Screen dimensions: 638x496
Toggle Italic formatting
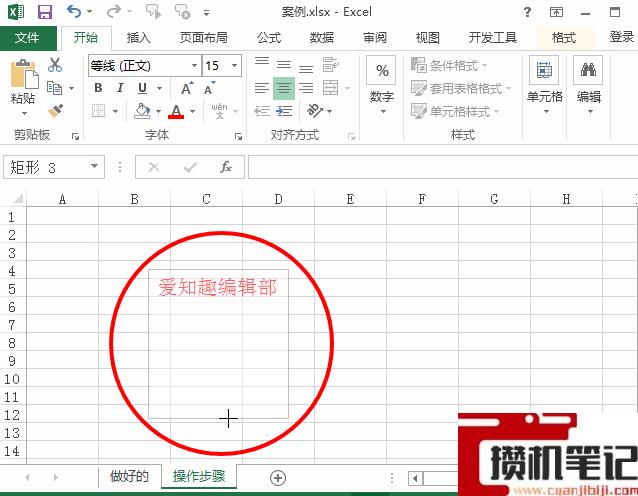tap(120, 88)
